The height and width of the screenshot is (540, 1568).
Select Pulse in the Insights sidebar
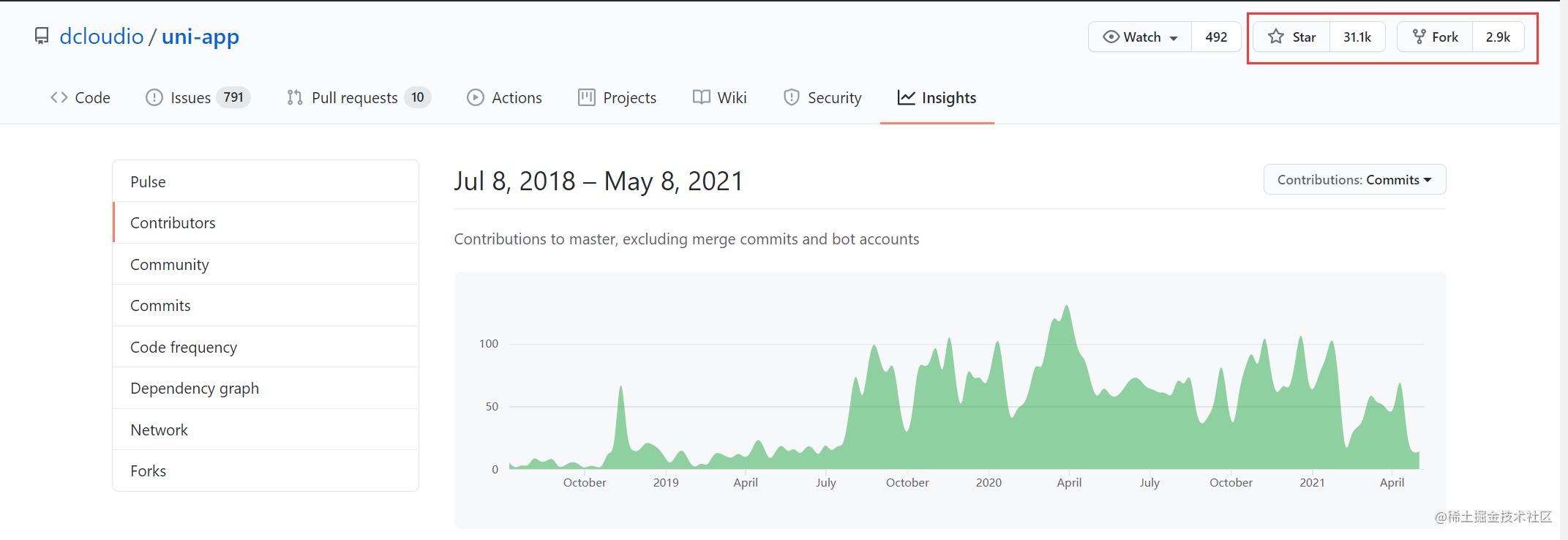[x=148, y=181]
